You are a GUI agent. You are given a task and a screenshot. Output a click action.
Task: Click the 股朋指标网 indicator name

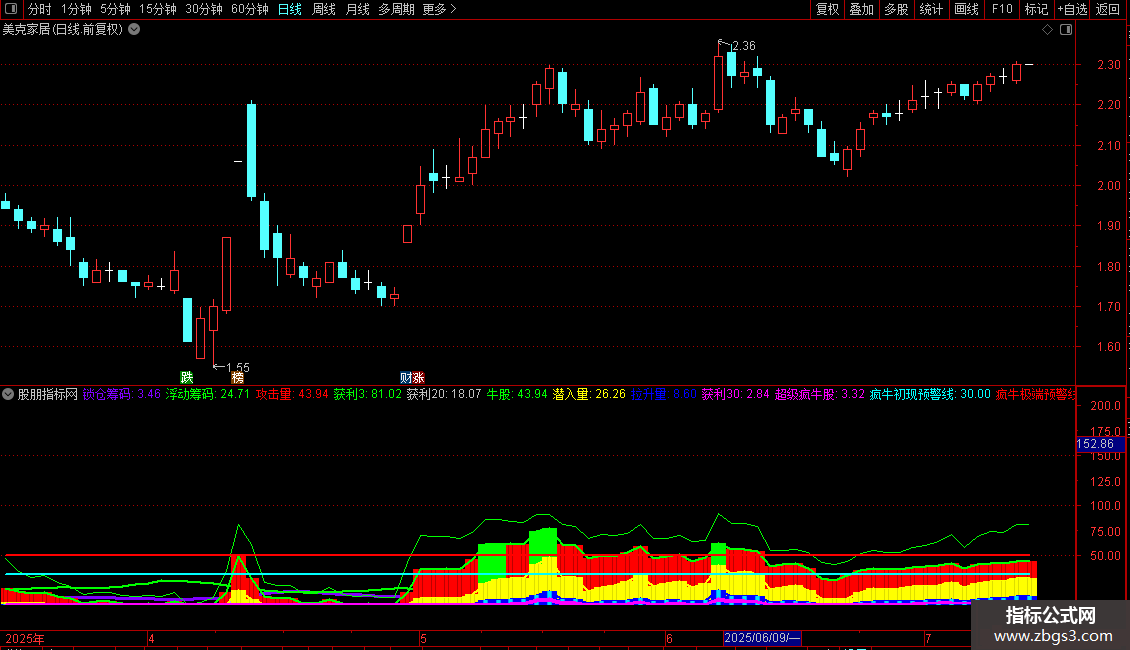point(48,394)
